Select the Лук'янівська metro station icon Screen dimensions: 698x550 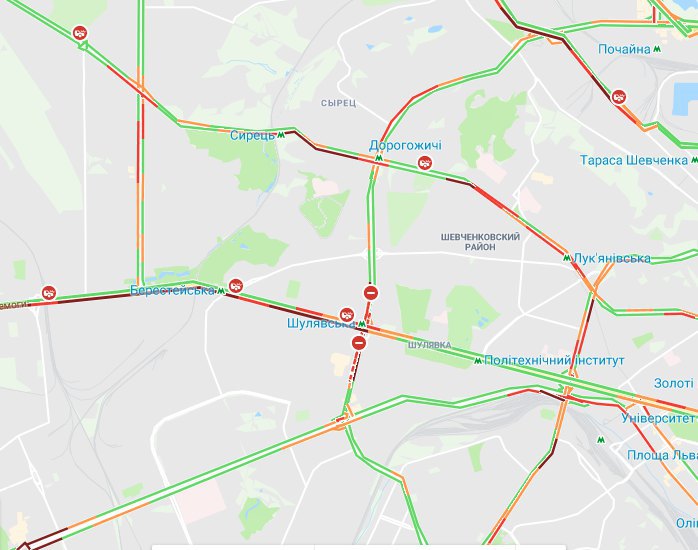point(567,258)
